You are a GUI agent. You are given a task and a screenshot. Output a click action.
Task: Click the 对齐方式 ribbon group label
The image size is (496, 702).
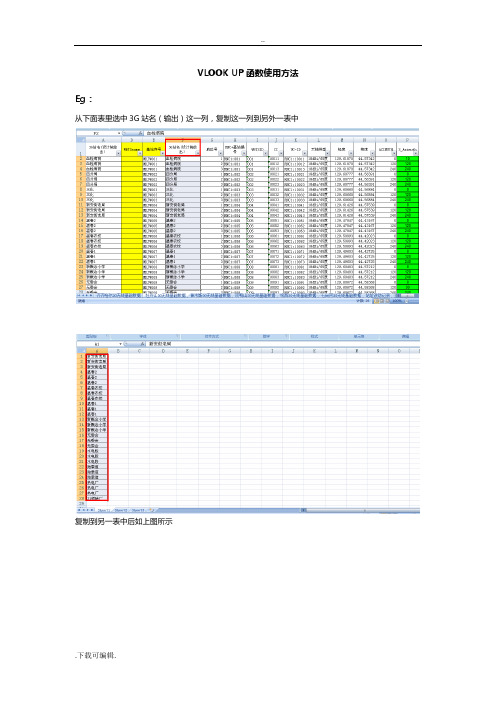coord(212,336)
